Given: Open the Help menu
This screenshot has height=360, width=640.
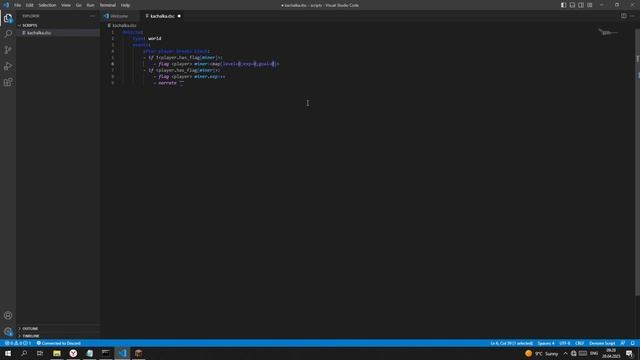Looking at the screenshot, I should click(x=125, y=5).
